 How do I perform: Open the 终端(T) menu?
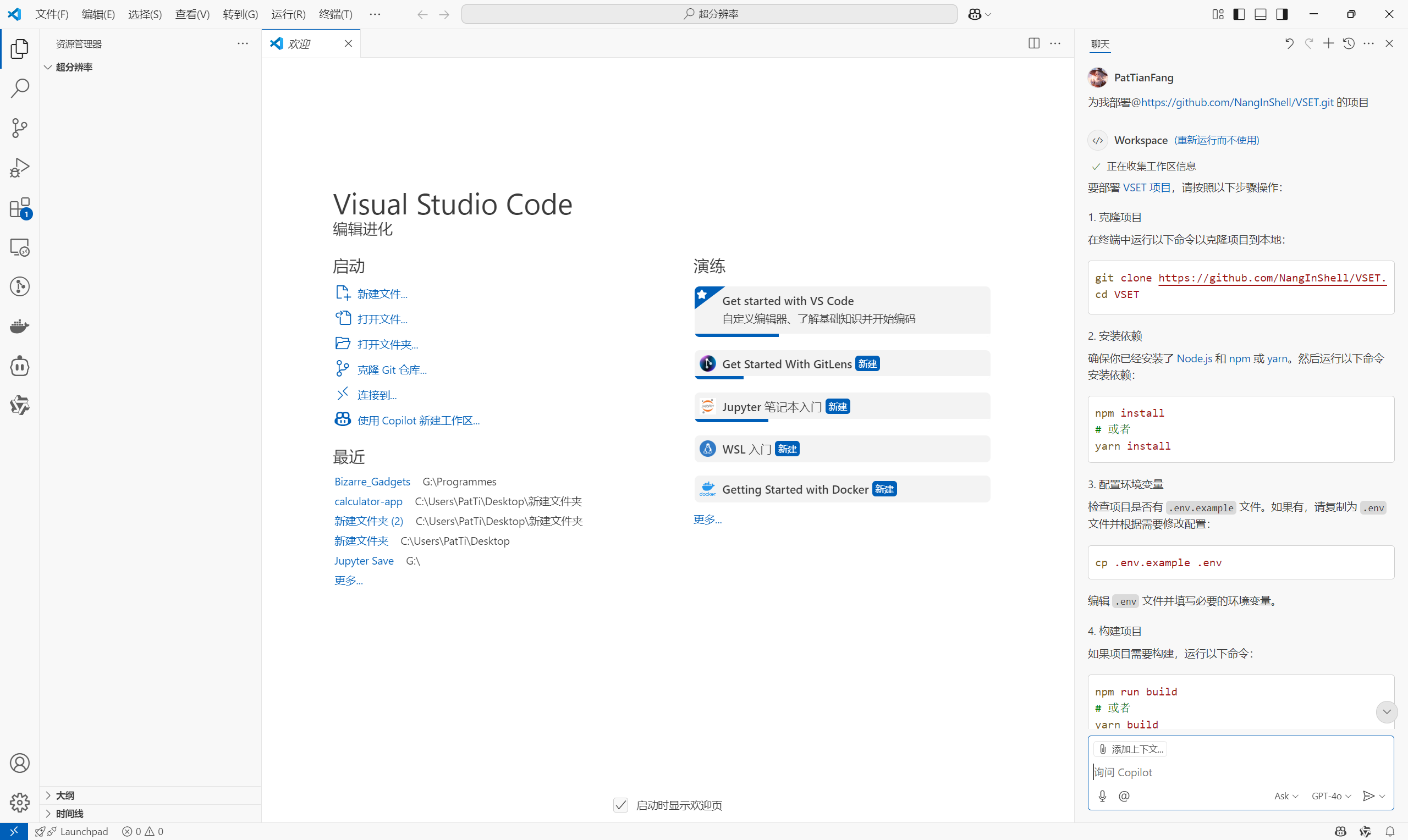335,14
